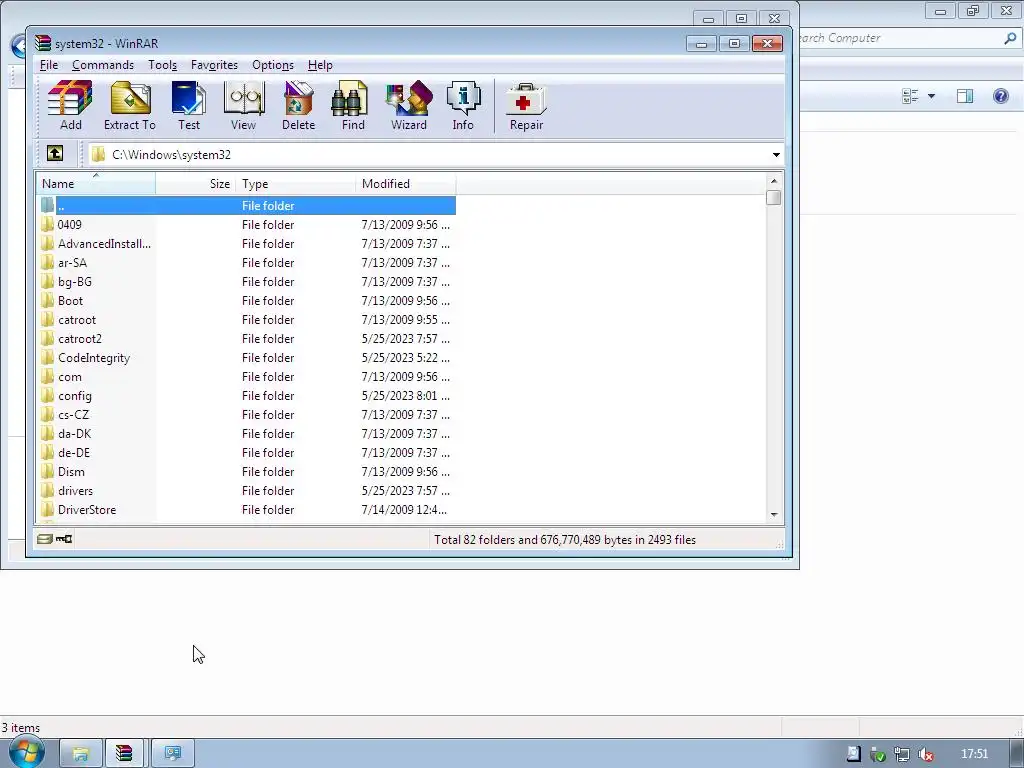Click the Add toolbar icon
This screenshot has width=1024, height=768.
(x=71, y=106)
